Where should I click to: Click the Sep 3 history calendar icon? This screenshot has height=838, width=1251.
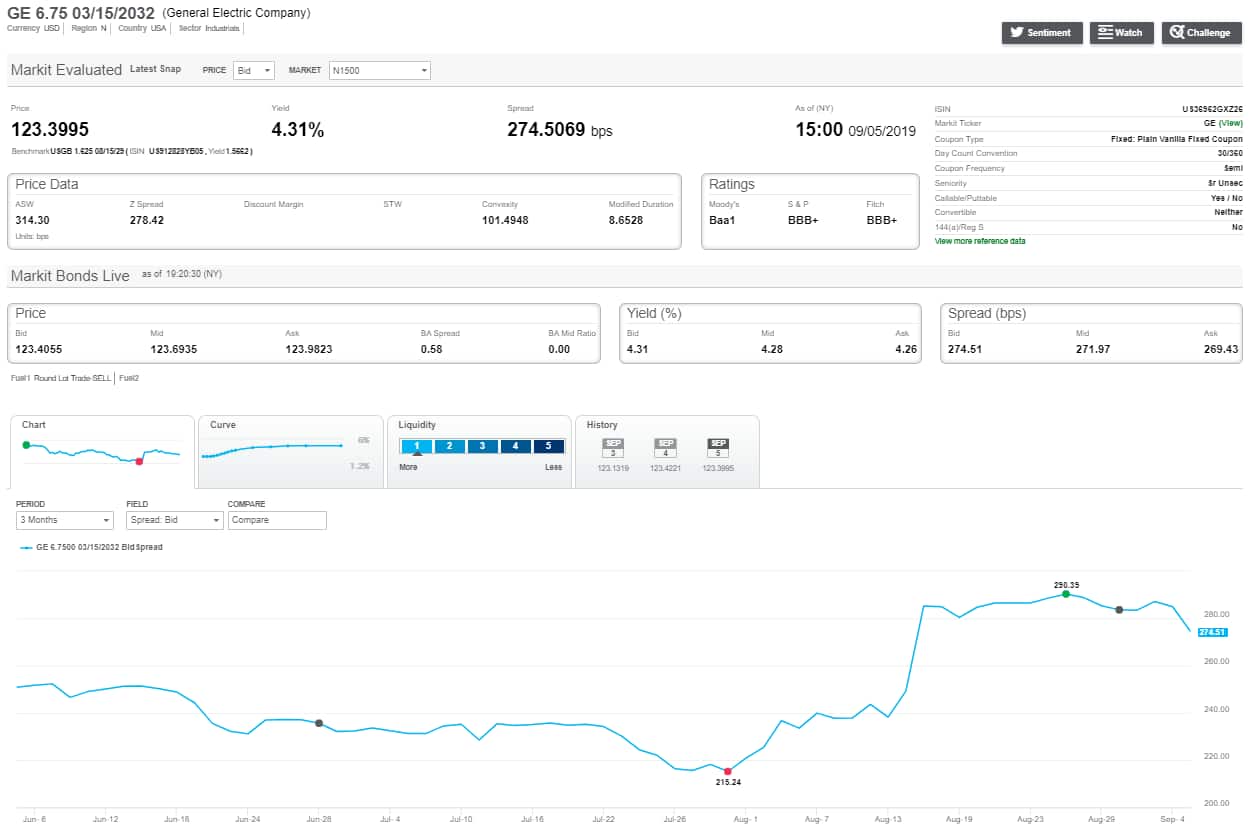[613, 448]
